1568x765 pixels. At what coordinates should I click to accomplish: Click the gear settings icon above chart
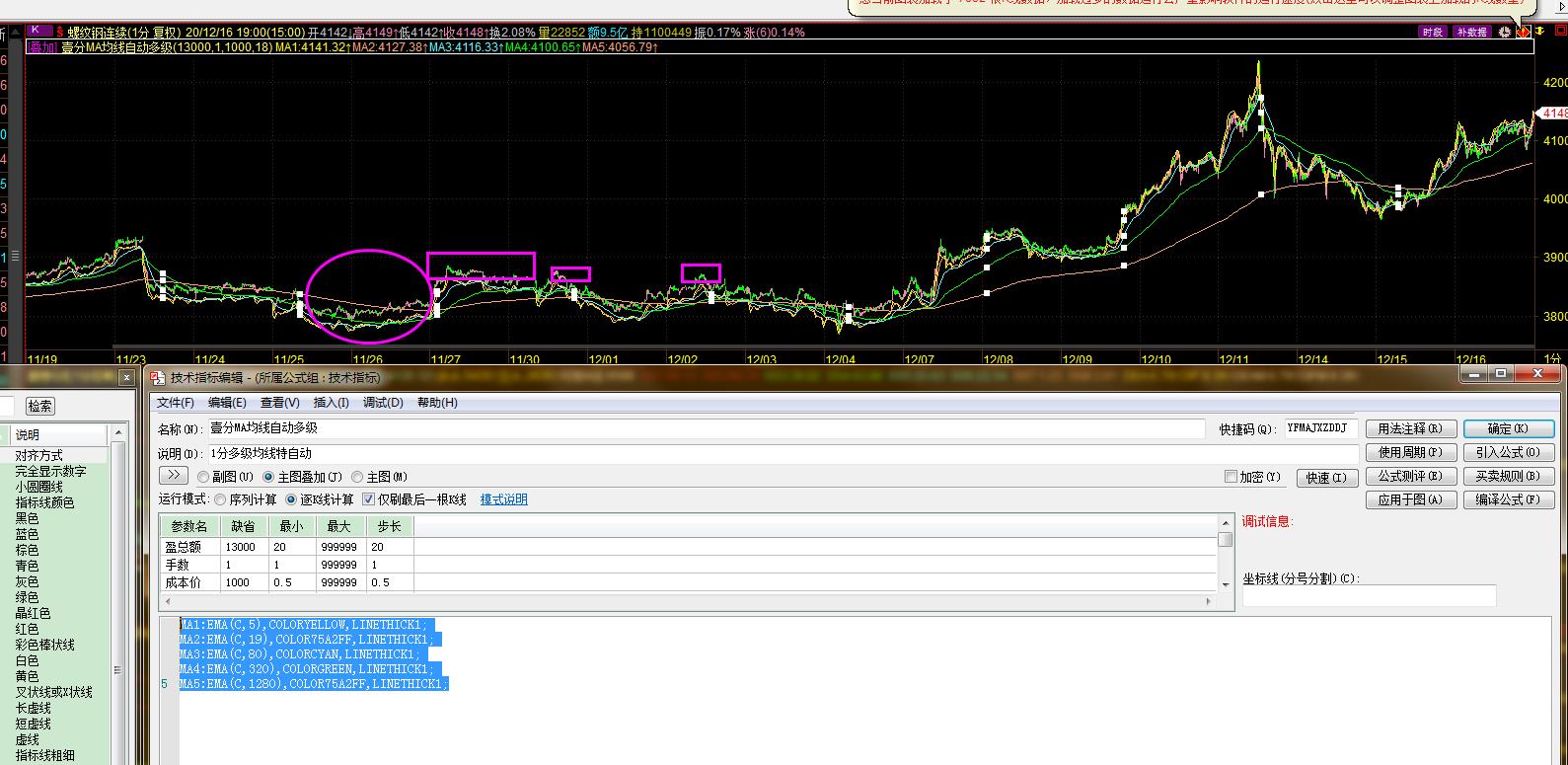coord(1504,32)
